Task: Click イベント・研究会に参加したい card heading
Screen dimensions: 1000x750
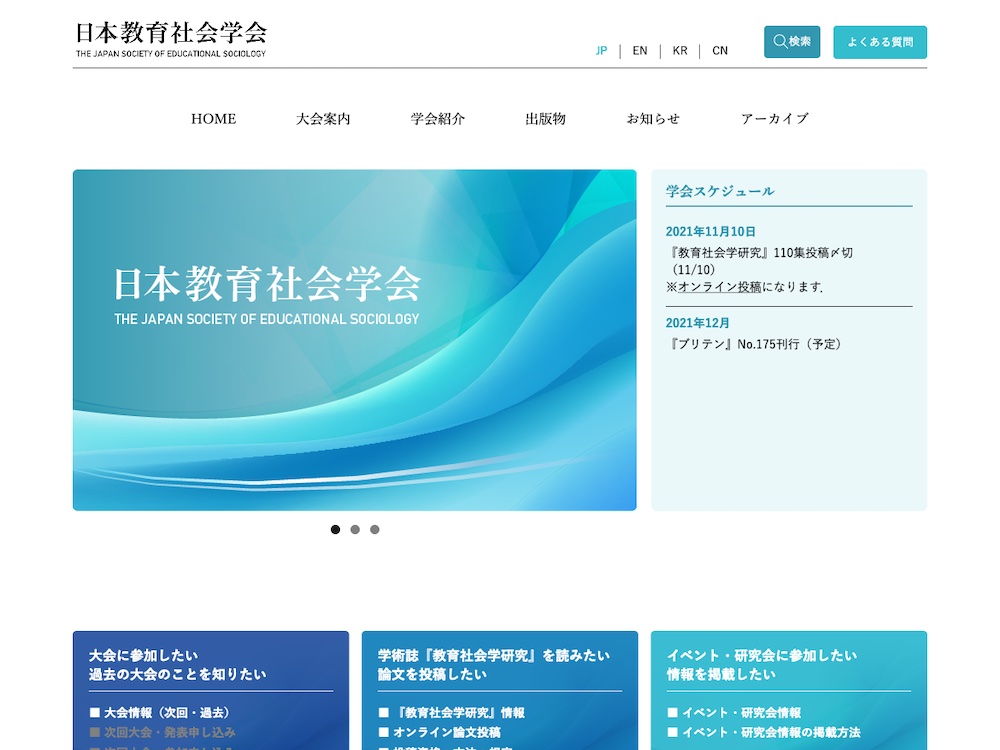Action: [x=761, y=655]
